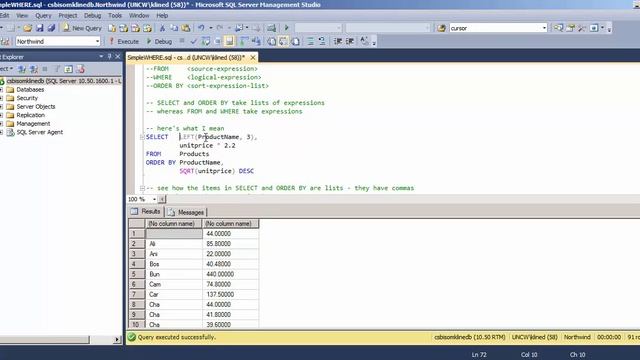Image resolution: width=640 pixels, height=360 pixels.
Task: Select row header 5 in results grid
Action: 136,274
